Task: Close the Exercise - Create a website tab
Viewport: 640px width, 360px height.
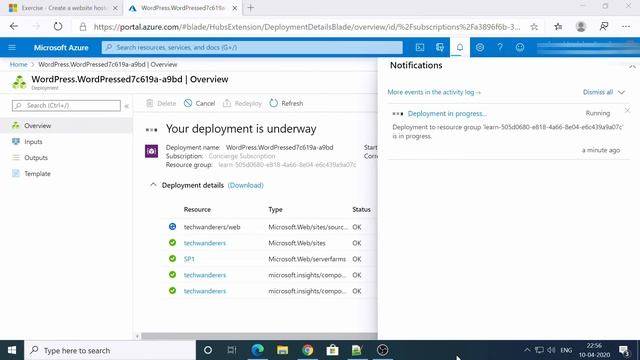Action: [x=115, y=8]
